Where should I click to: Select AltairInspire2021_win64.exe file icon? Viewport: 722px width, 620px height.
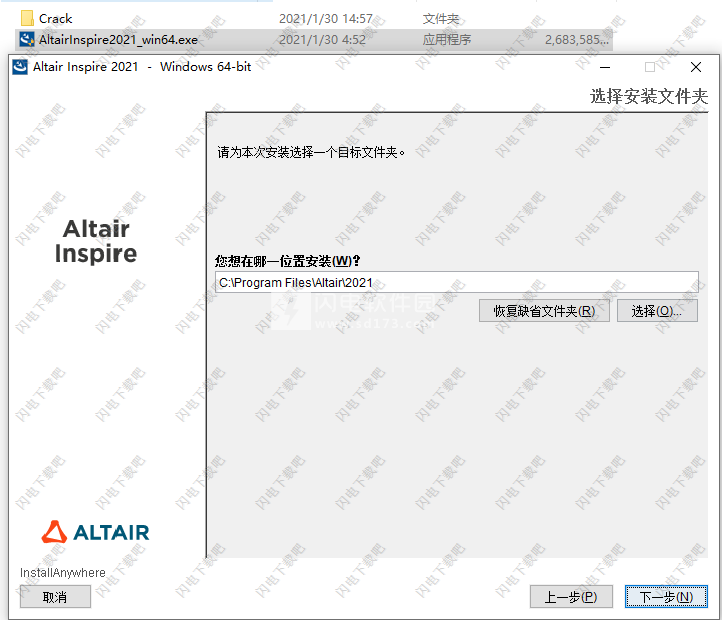27,40
